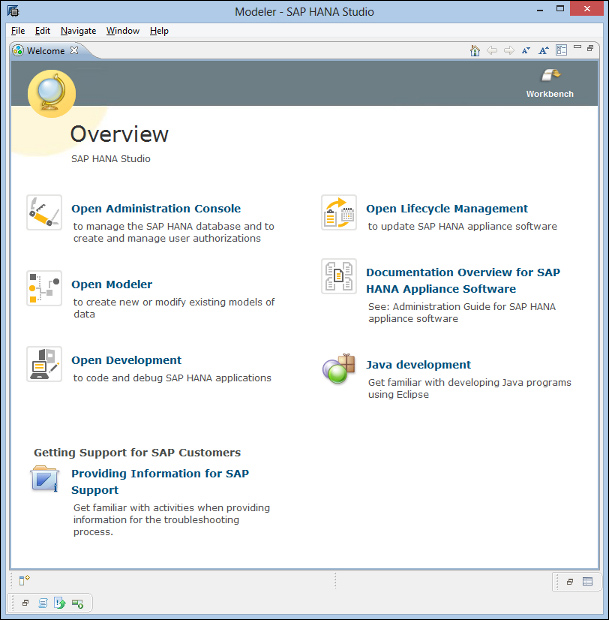This screenshot has height=620, width=609.
Task: Click the restore icon in bottom-right trim stack
Action: click(570, 582)
